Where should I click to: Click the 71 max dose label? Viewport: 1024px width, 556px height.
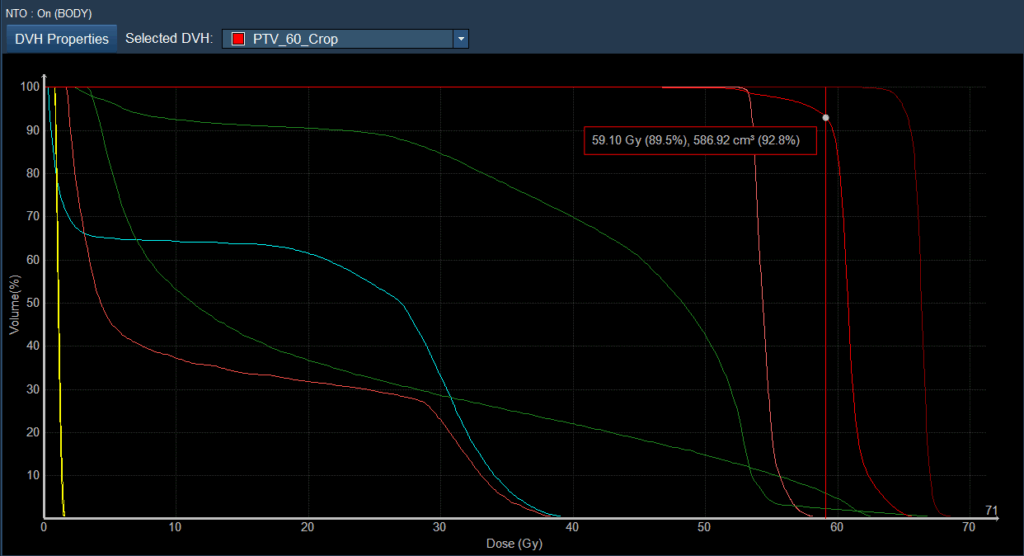click(991, 511)
